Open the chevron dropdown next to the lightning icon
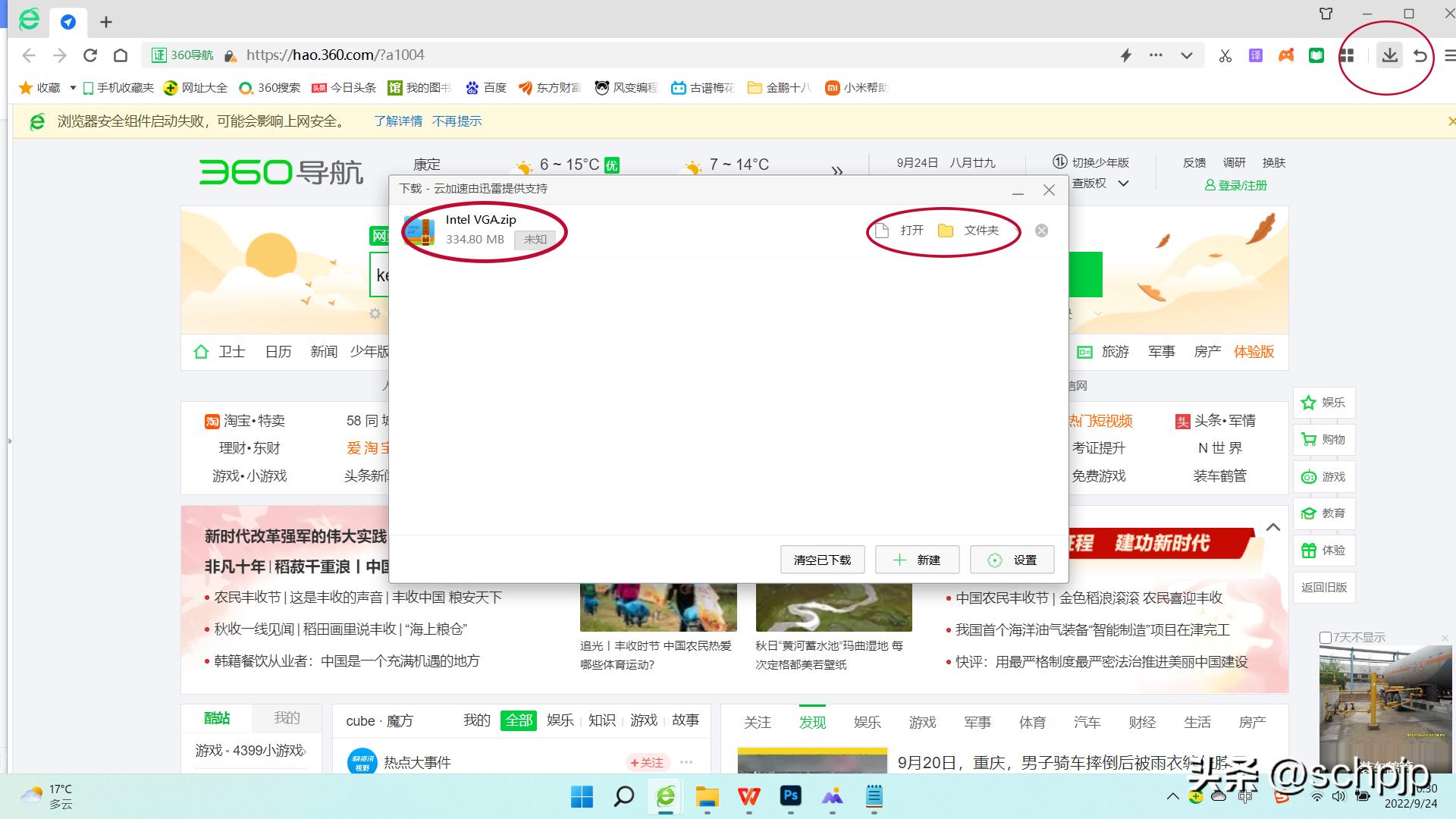The image size is (1456, 819). point(1185,55)
